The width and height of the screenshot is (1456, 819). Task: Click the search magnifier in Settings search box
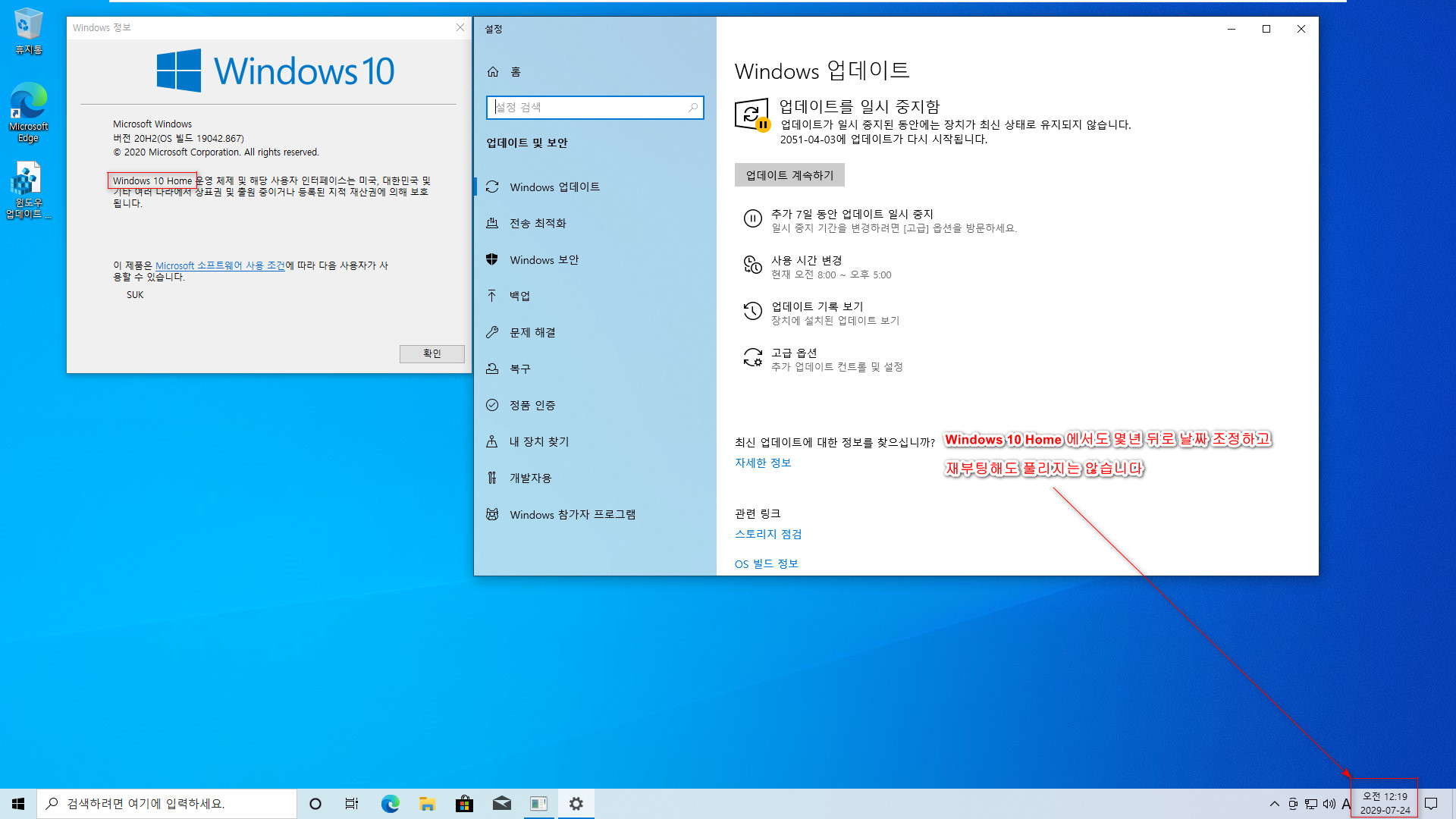(692, 108)
